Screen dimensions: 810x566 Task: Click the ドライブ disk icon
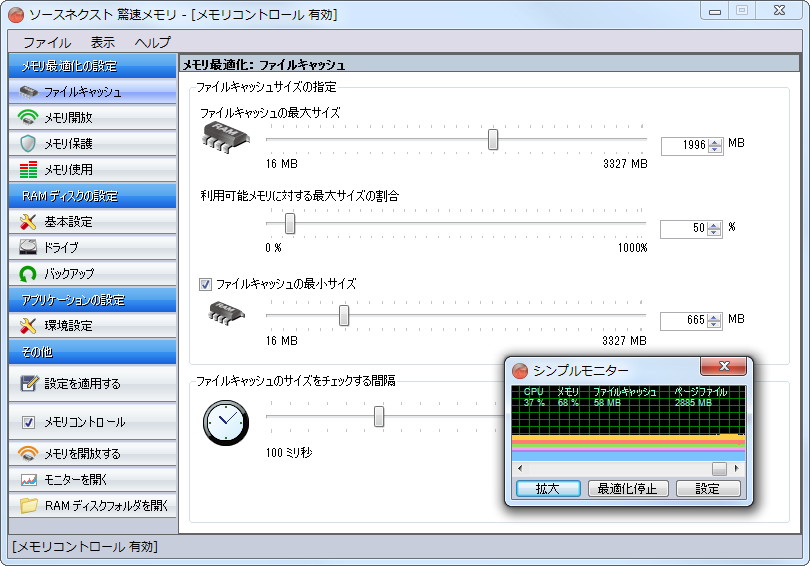tap(28, 247)
